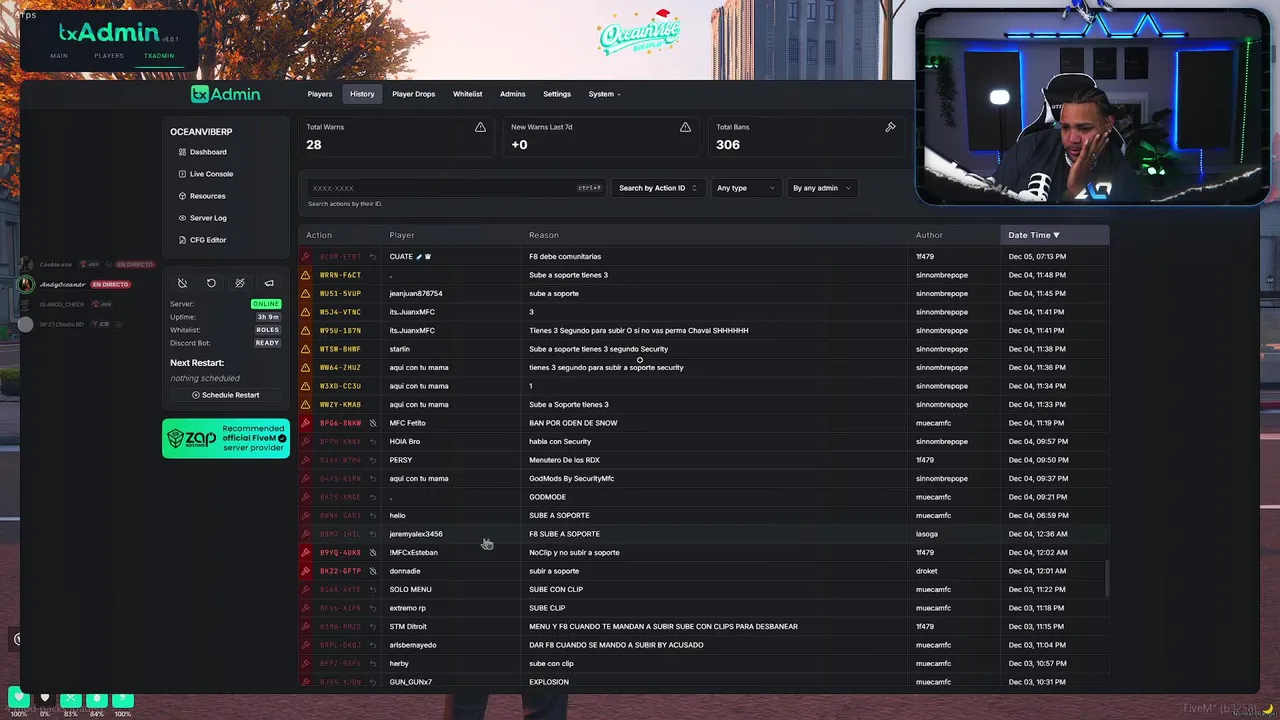The width and height of the screenshot is (1280, 720).
Task: Open the Resources sidebar link
Action: (208, 196)
